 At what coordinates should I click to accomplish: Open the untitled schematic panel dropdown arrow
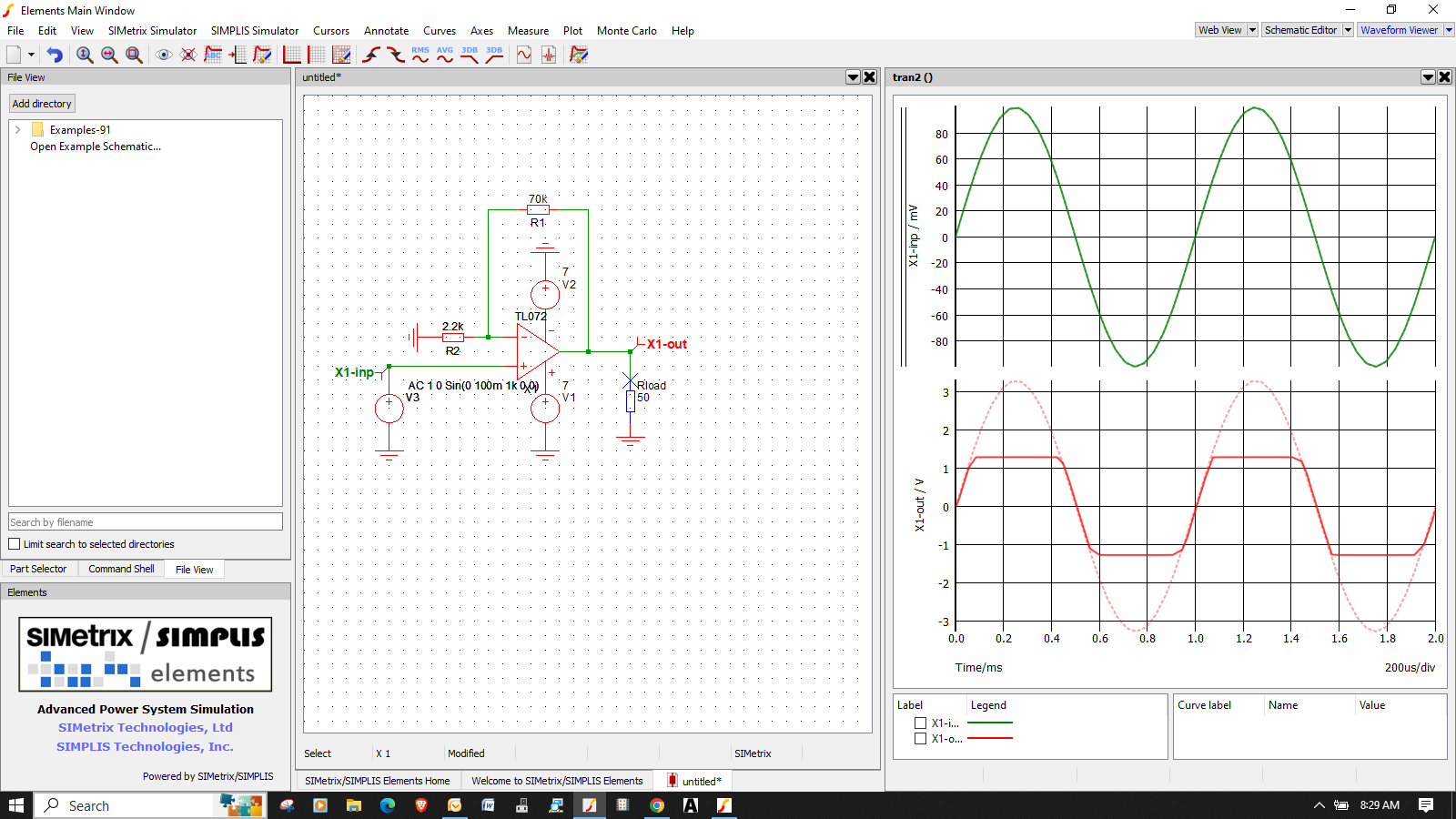(x=853, y=77)
